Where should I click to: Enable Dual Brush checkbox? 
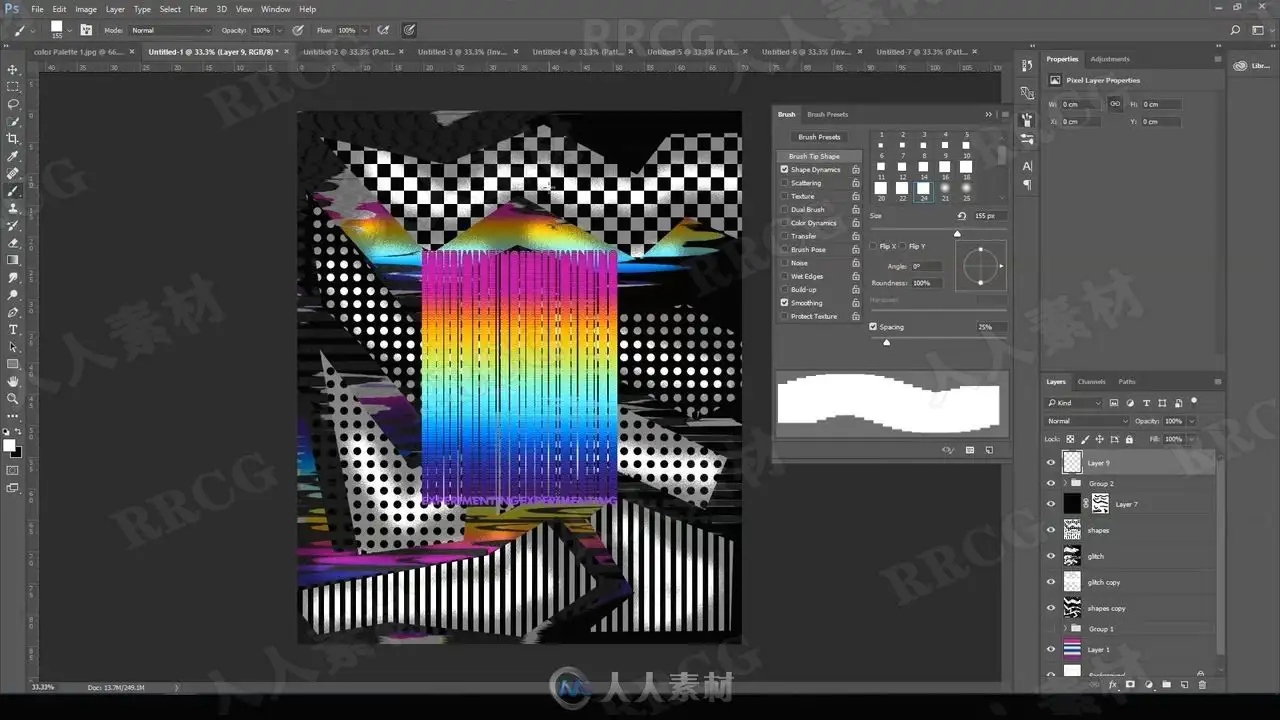[784, 210]
